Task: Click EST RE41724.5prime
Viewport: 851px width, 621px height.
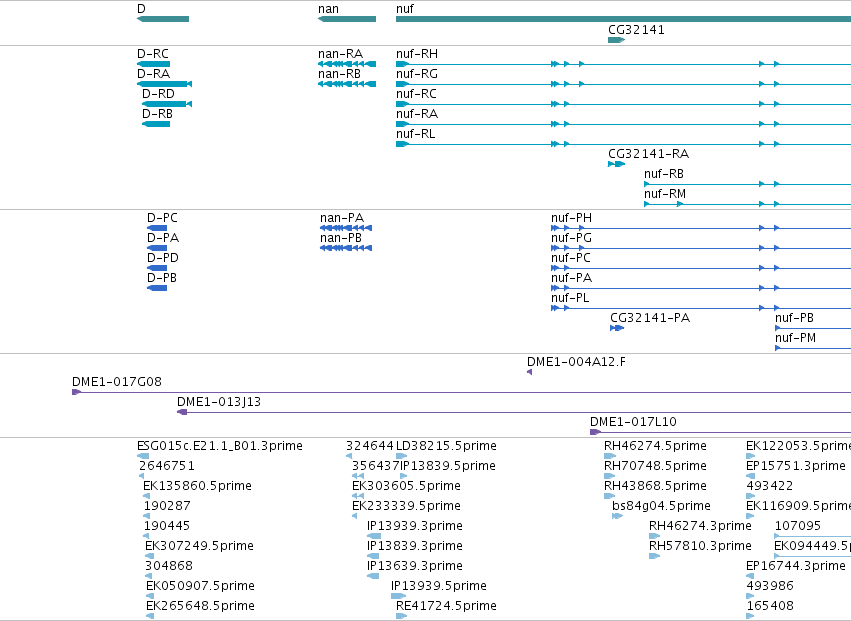Action: (x=402, y=616)
